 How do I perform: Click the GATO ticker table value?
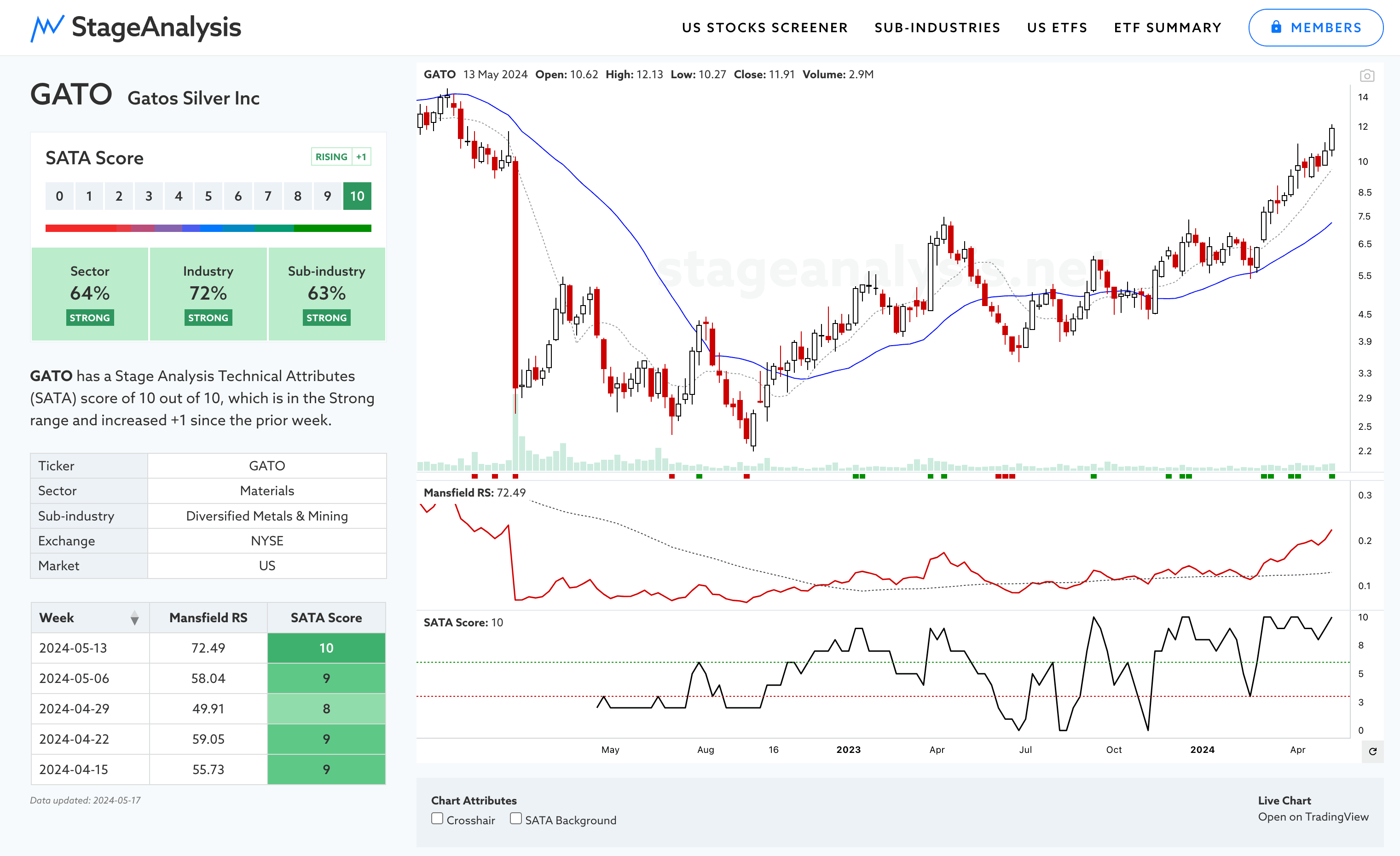[267, 466]
